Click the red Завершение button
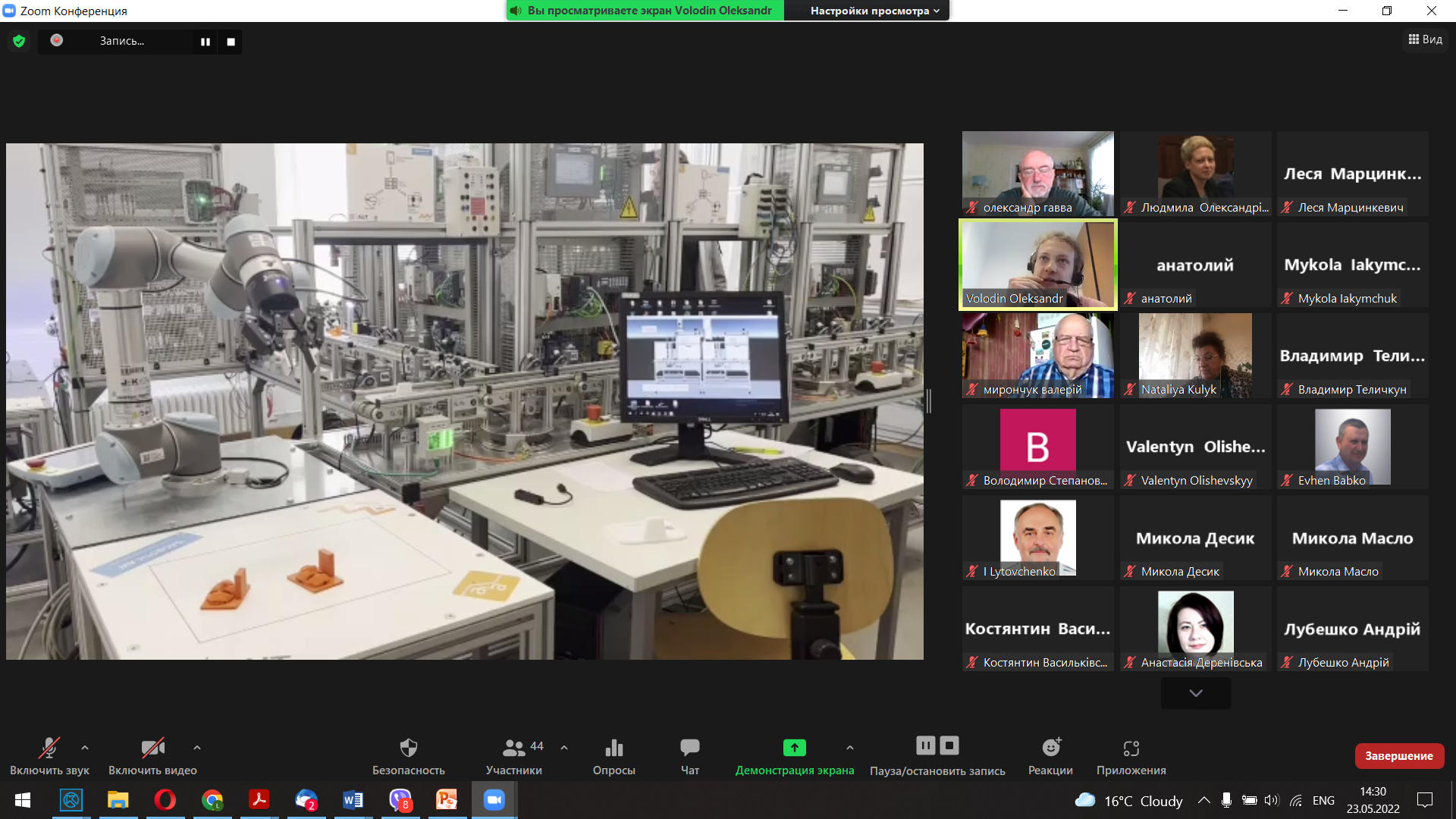 (1398, 755)
